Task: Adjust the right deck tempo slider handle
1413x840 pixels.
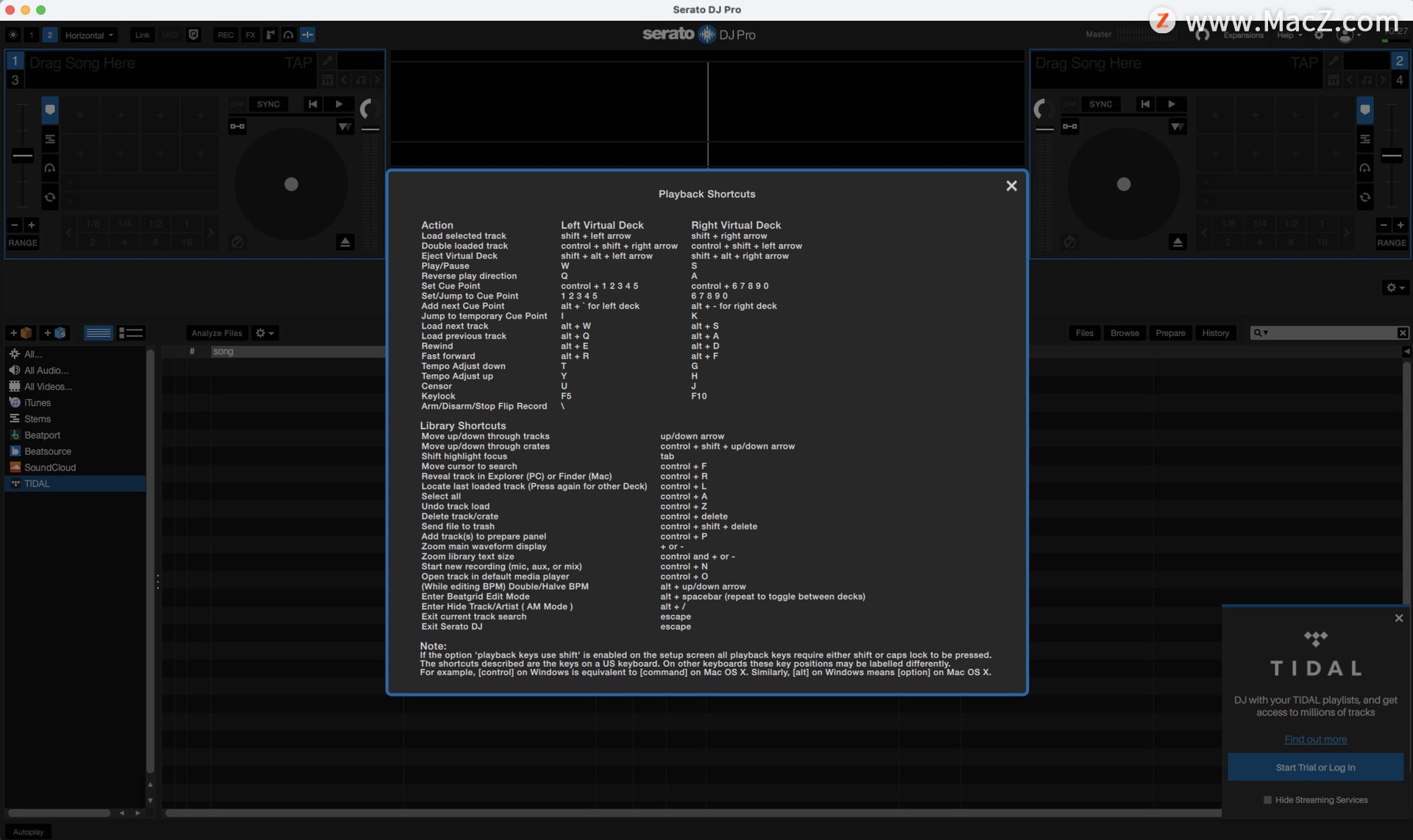Action: point(1391,155)
